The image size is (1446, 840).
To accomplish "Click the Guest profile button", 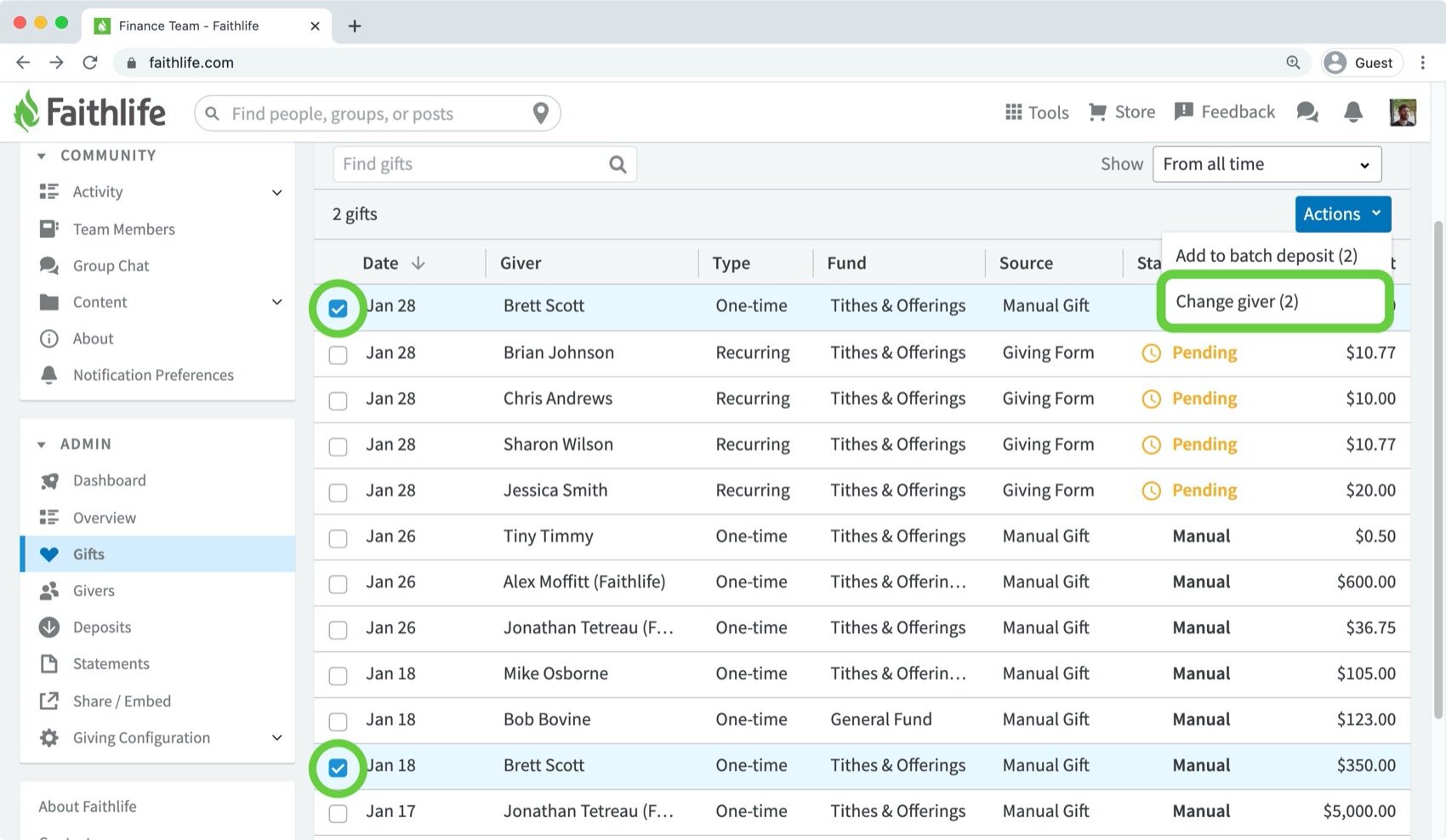I will point(1362,62).
